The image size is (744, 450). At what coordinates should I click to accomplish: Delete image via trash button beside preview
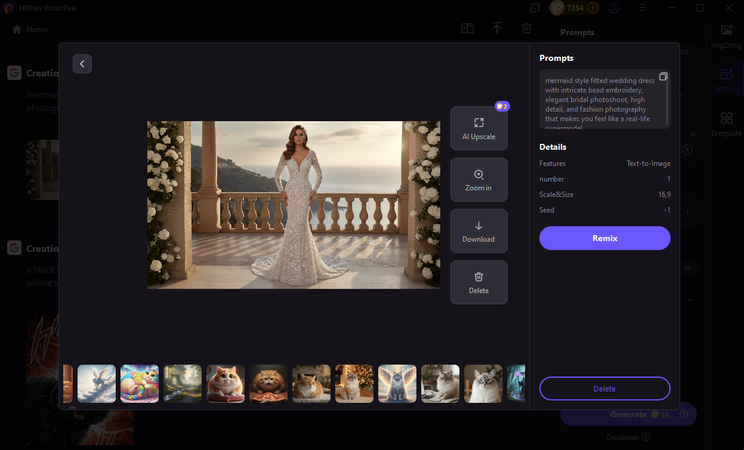click(x=479, y=282)
